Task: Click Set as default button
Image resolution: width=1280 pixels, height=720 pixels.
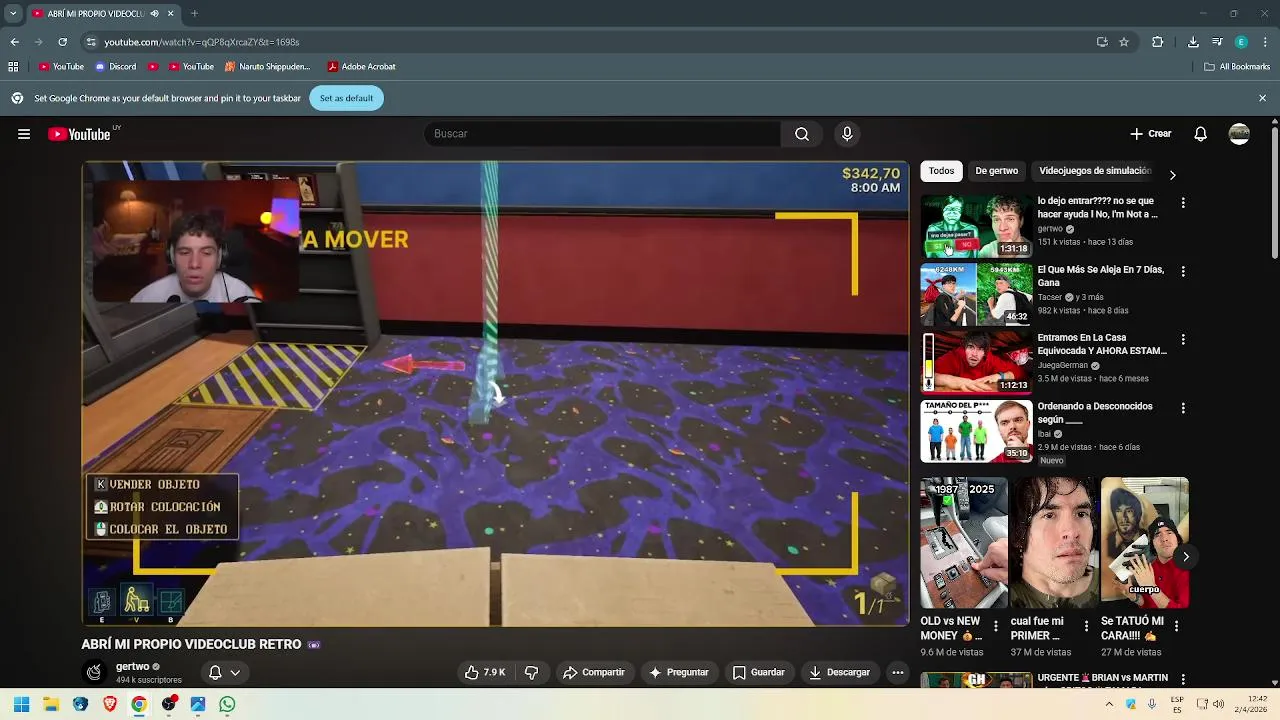Action: pyautogui.click(x=346, y=98)
